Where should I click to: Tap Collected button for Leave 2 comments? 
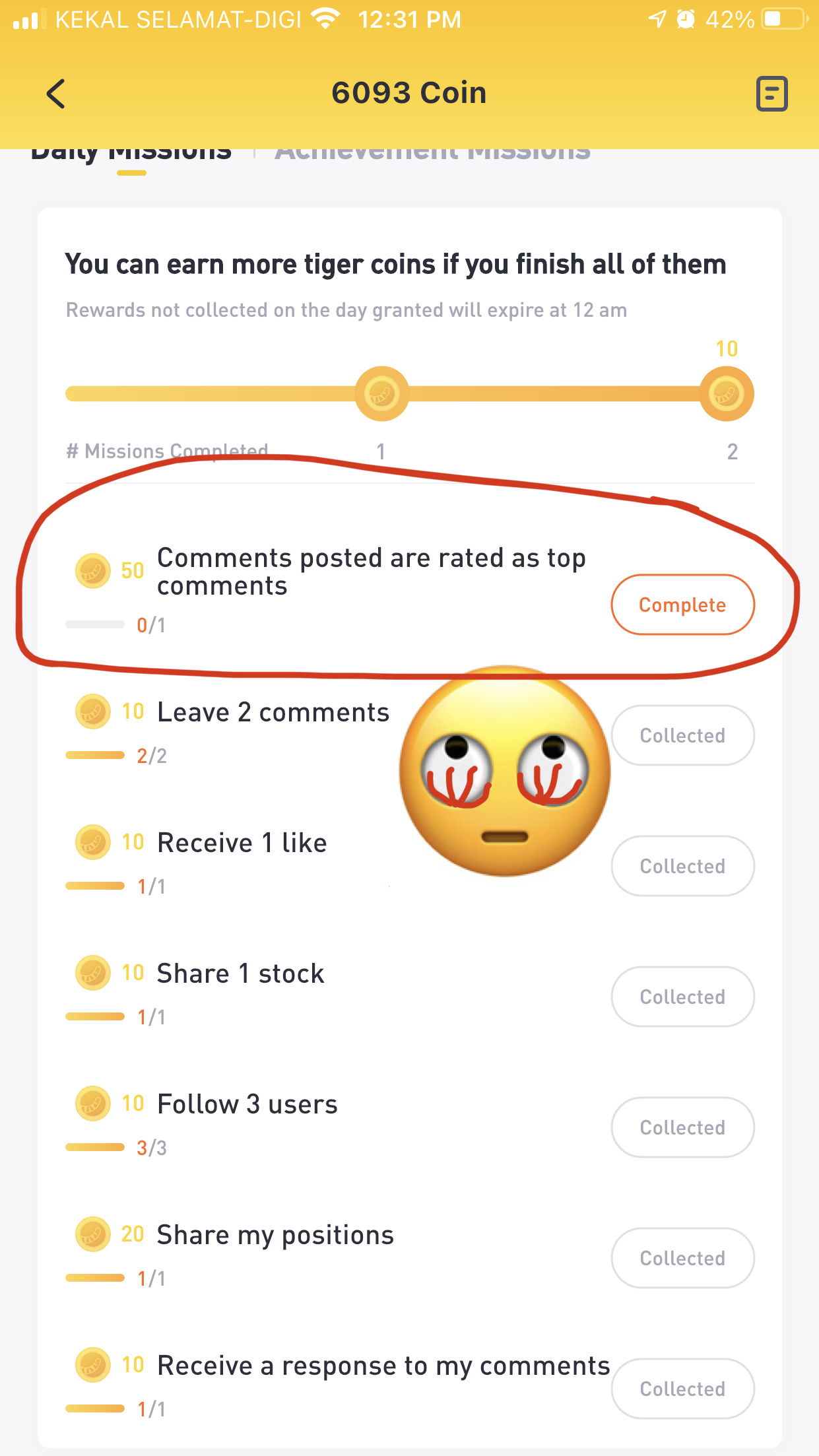pos(682,735)
